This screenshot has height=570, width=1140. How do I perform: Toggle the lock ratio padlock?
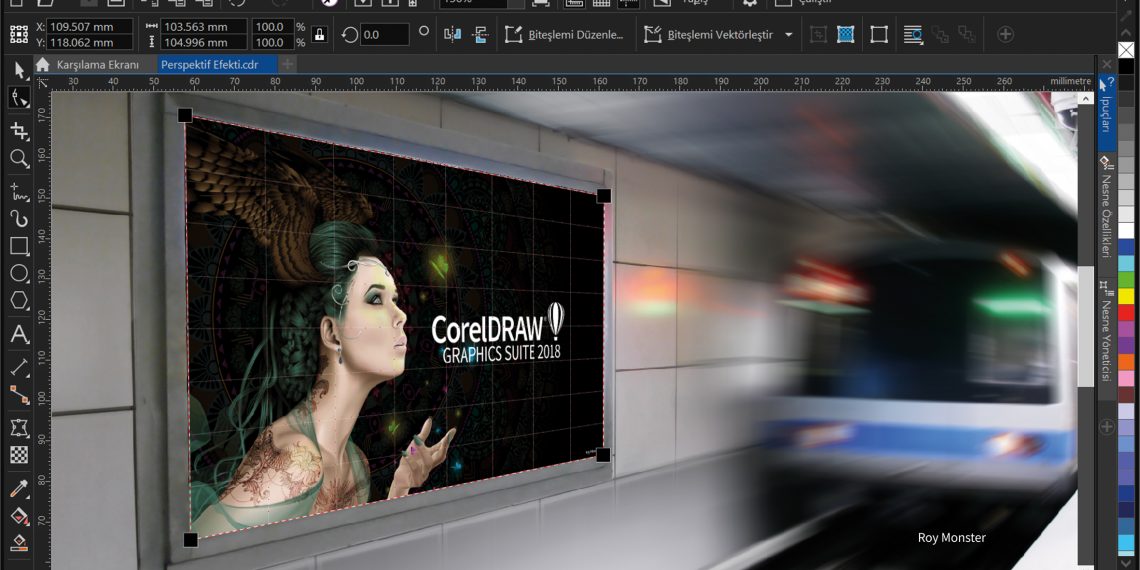tap(318, 34)
